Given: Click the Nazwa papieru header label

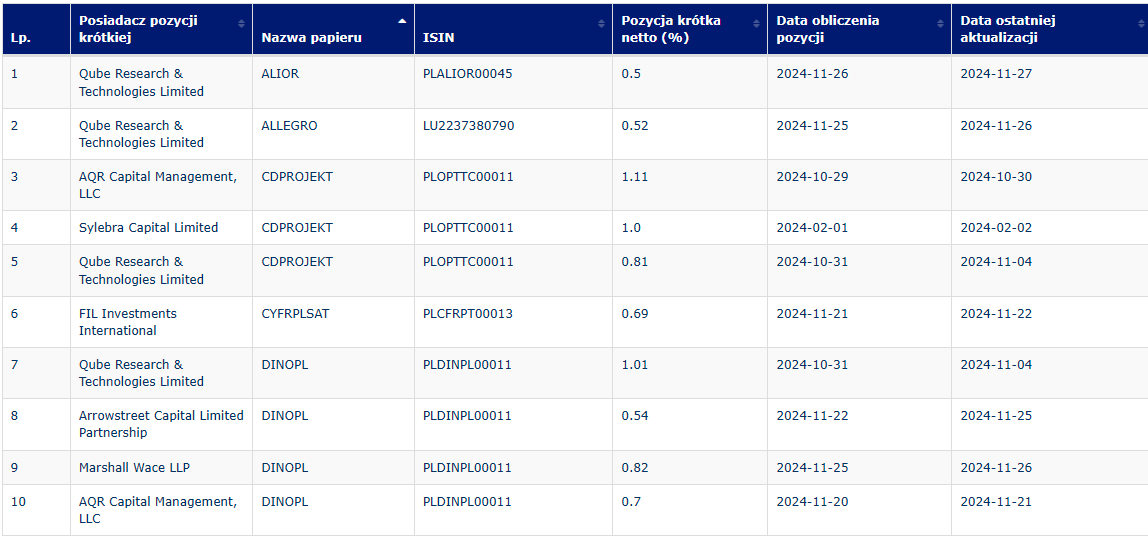Looking at the screenshot, I should [x=311, y=38].
